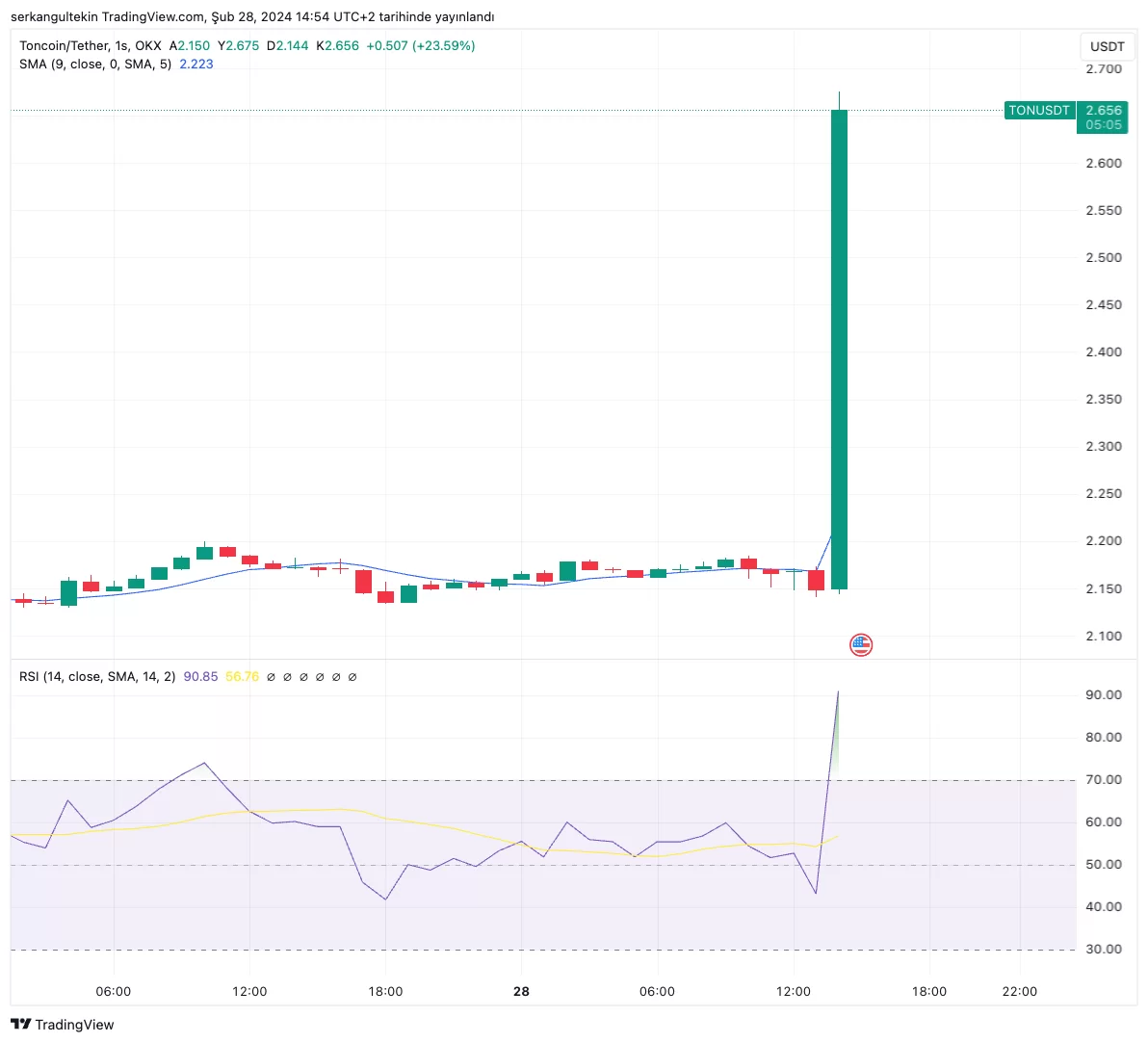The height and width of the screenshot is (1043, 1148).
Task: Click the RSI value 90.85
Action: click(x=200, y=677)
